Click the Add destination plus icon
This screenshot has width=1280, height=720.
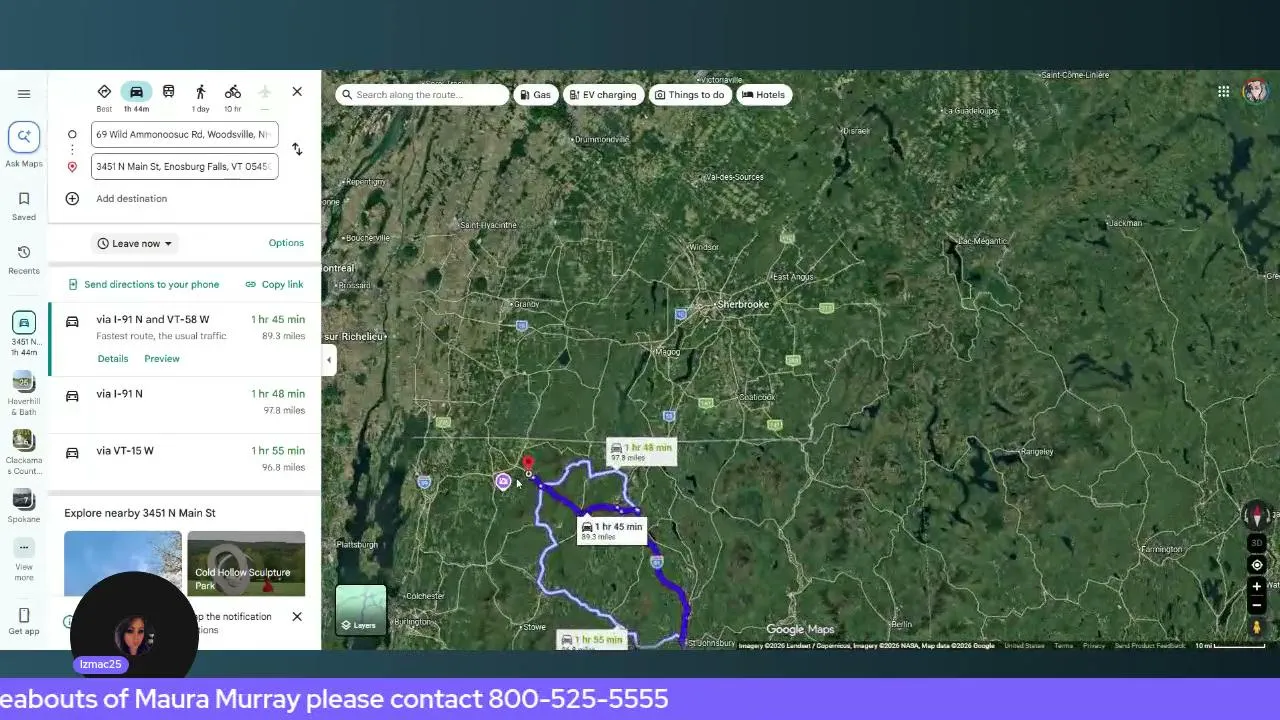pyautogui.click(x=72, y=198)
